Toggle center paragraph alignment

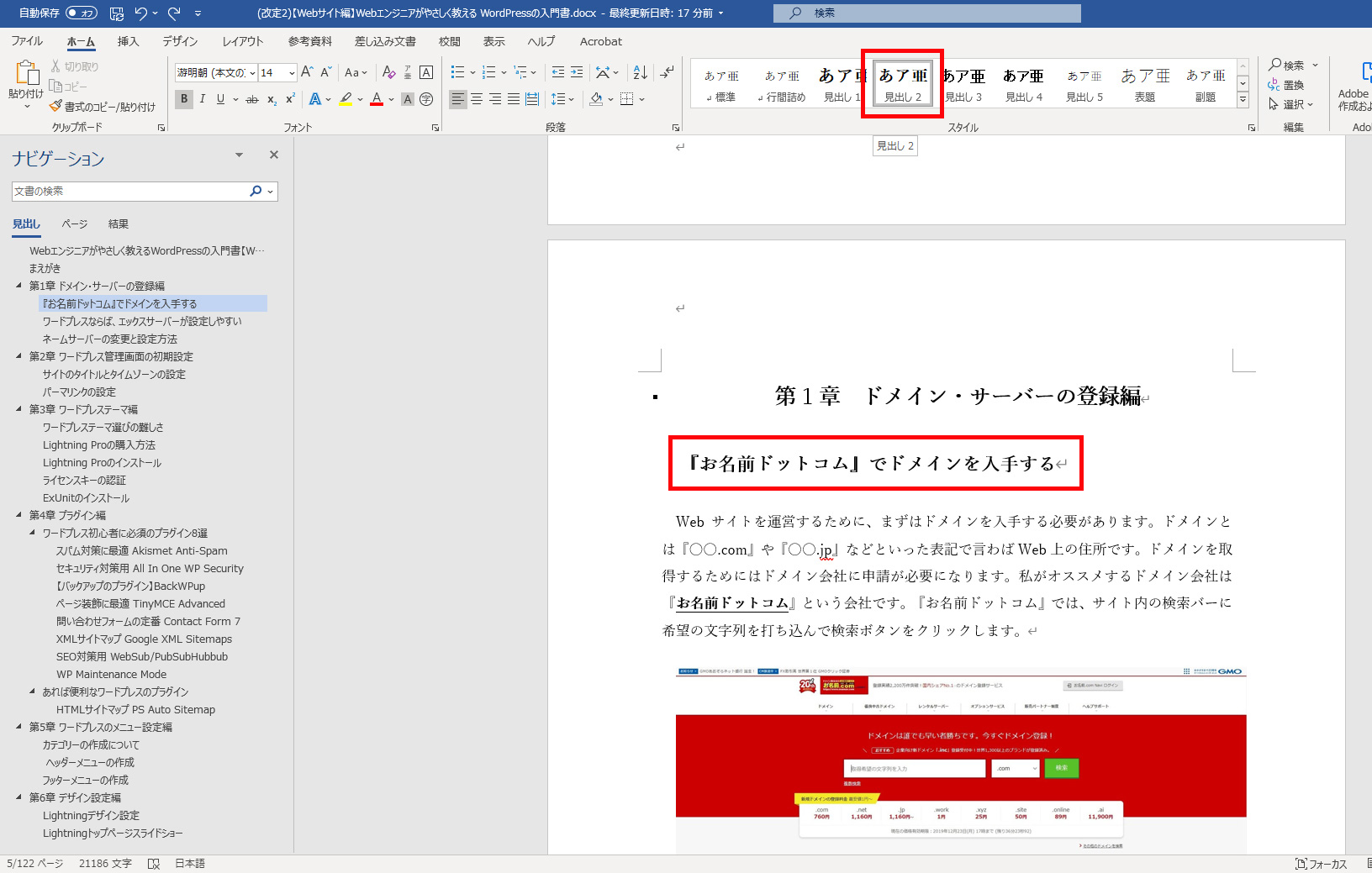[x=477, y=99]
